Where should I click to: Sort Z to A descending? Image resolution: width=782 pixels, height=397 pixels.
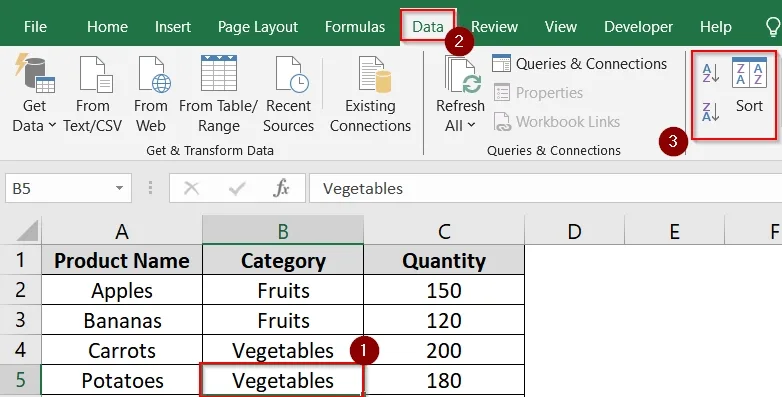[710, 111]
